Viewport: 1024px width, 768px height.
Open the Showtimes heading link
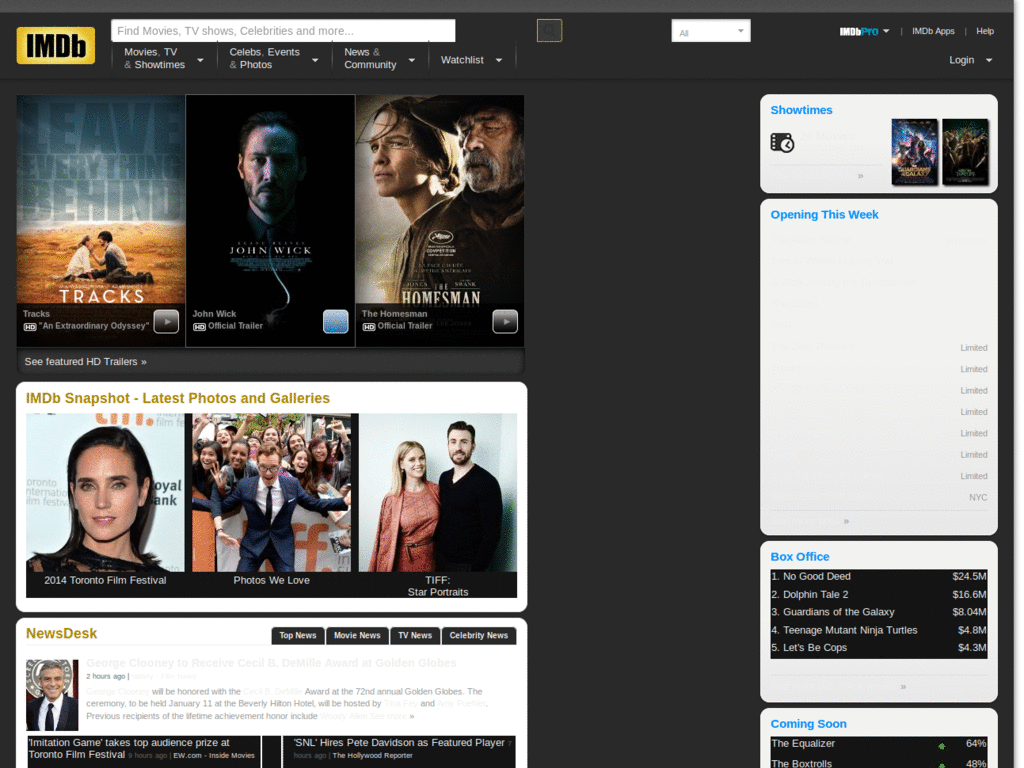(801, 110)
